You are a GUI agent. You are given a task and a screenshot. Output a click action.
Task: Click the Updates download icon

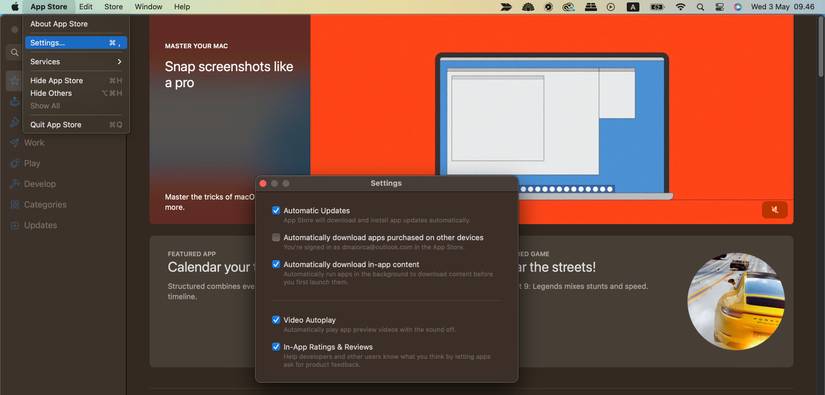tap(15, 225)
